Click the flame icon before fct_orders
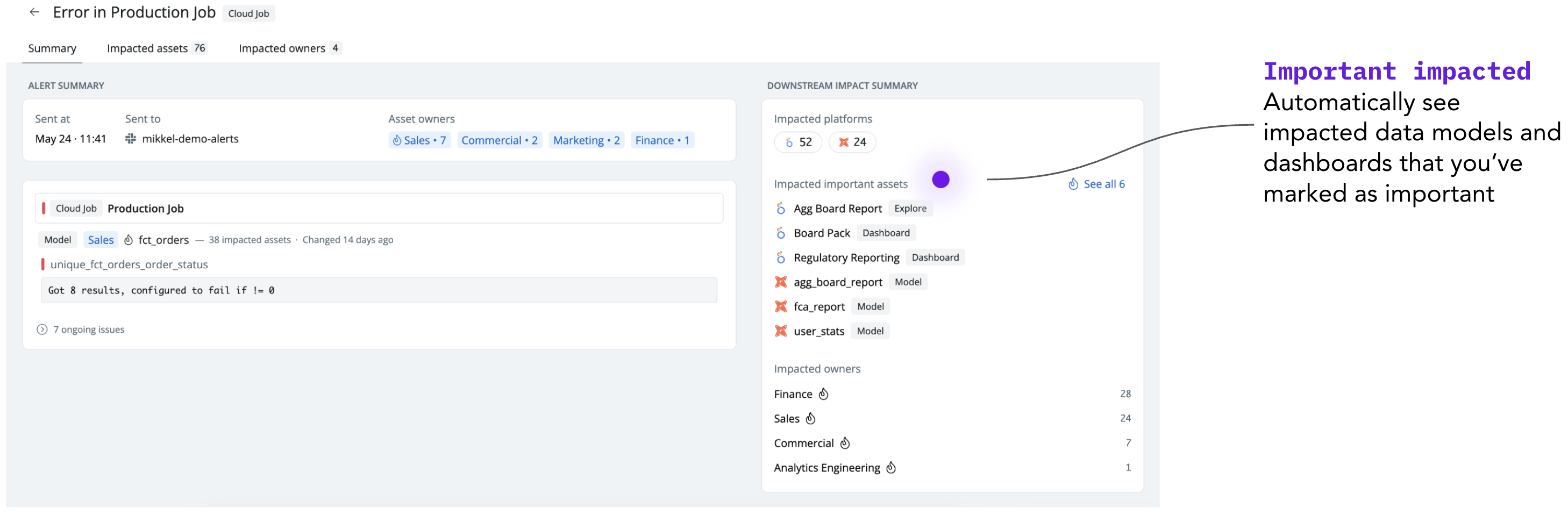 pyautogui.click(x=129, y=240)
